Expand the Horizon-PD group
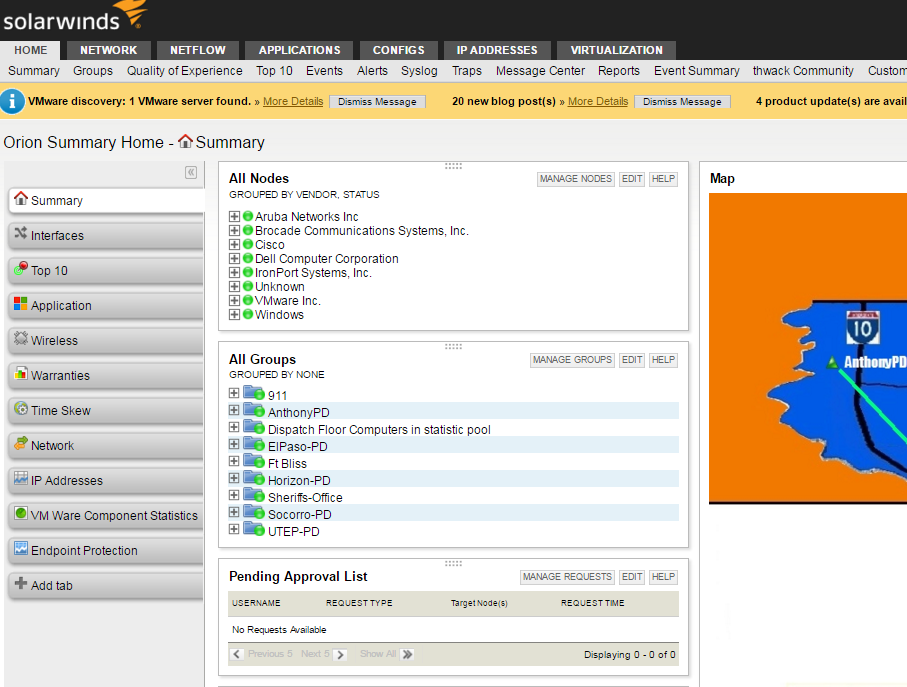The height and width of the screenshot is (687, 907). point(234,478)
